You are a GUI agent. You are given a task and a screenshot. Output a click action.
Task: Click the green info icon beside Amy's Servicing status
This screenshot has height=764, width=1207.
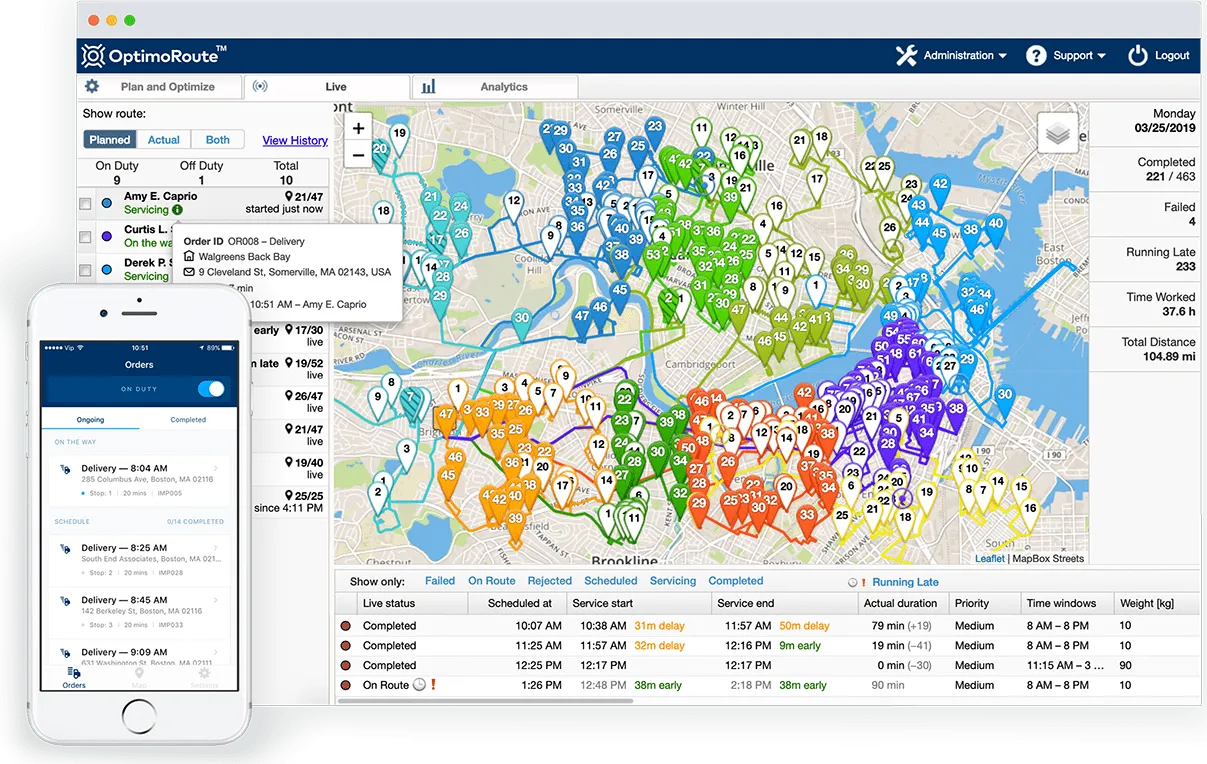[178, 210]
